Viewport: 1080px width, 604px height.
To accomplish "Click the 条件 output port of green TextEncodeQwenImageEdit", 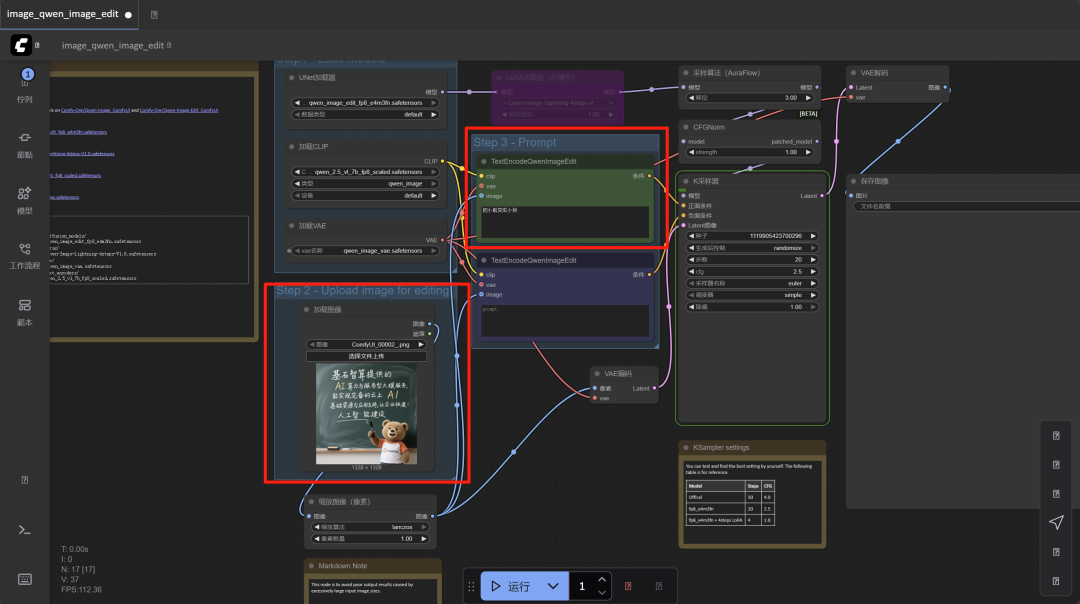I will coord(649,176).
